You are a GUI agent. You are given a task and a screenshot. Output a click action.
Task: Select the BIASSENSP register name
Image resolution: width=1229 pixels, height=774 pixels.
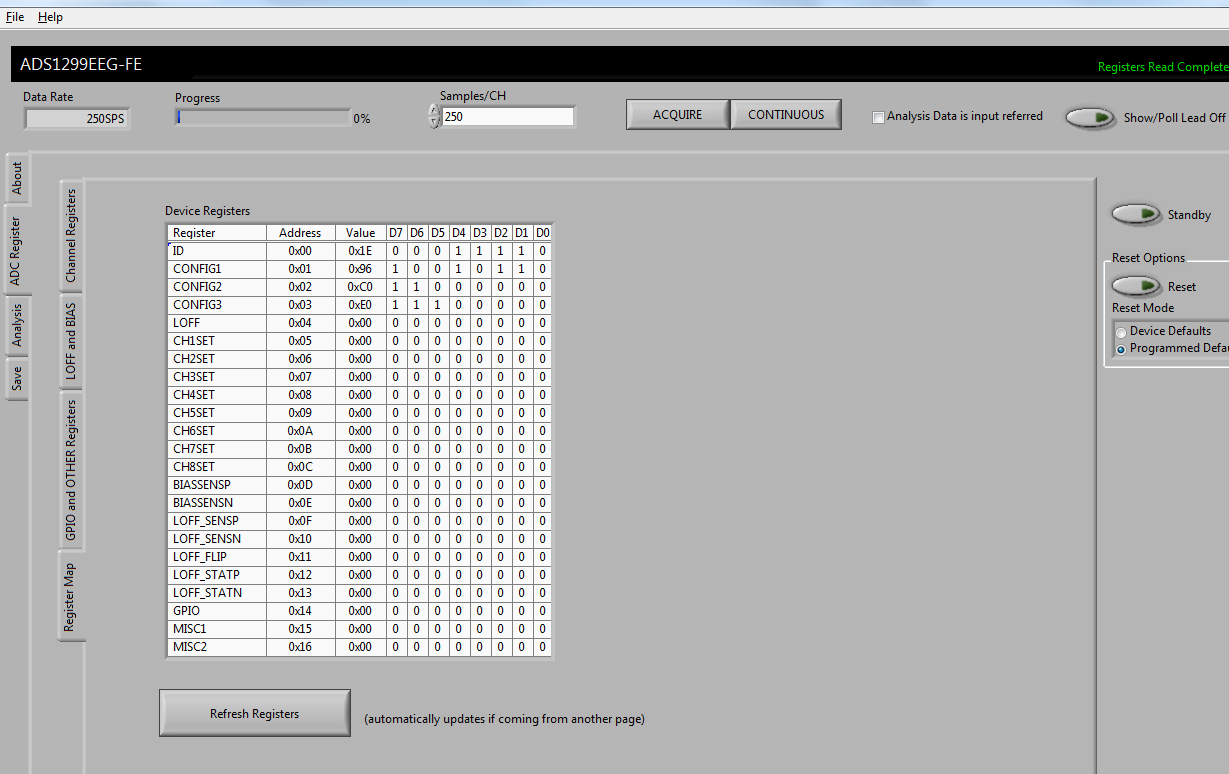[x=202, y=485]
